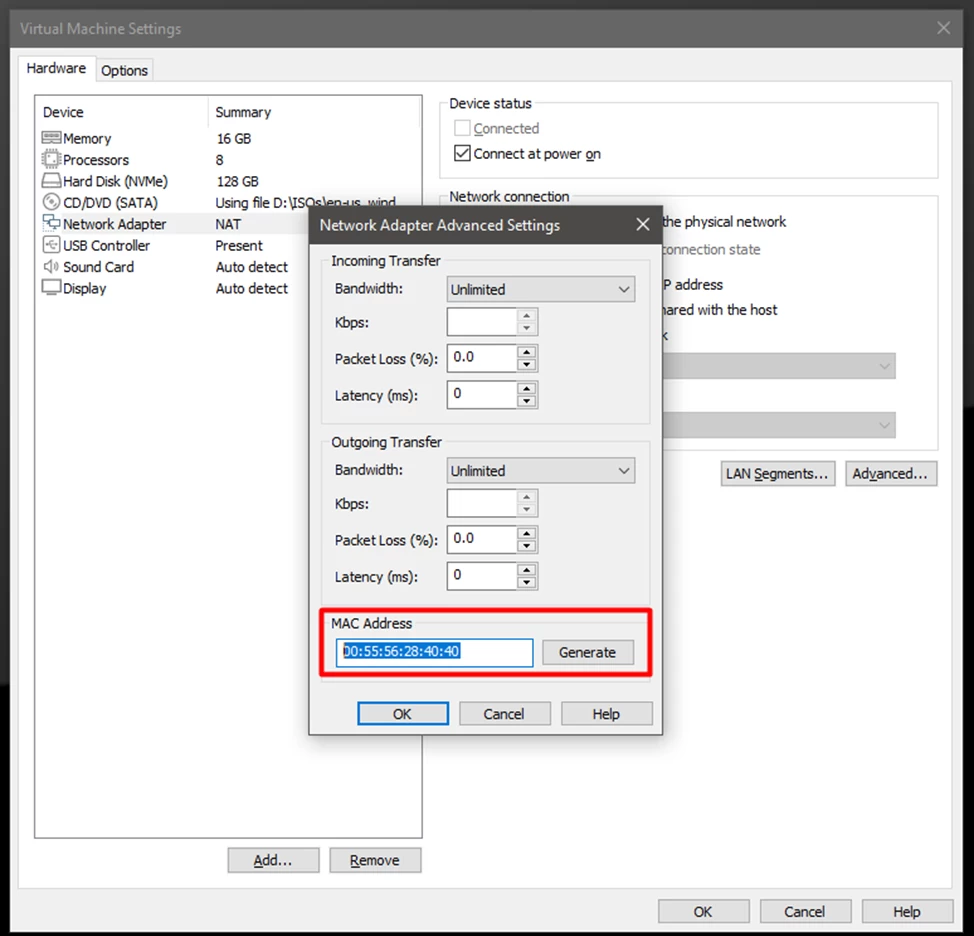Open the LAN Segments dialog
The height and width of the screenshot is (936, 974).
point(777,474)
